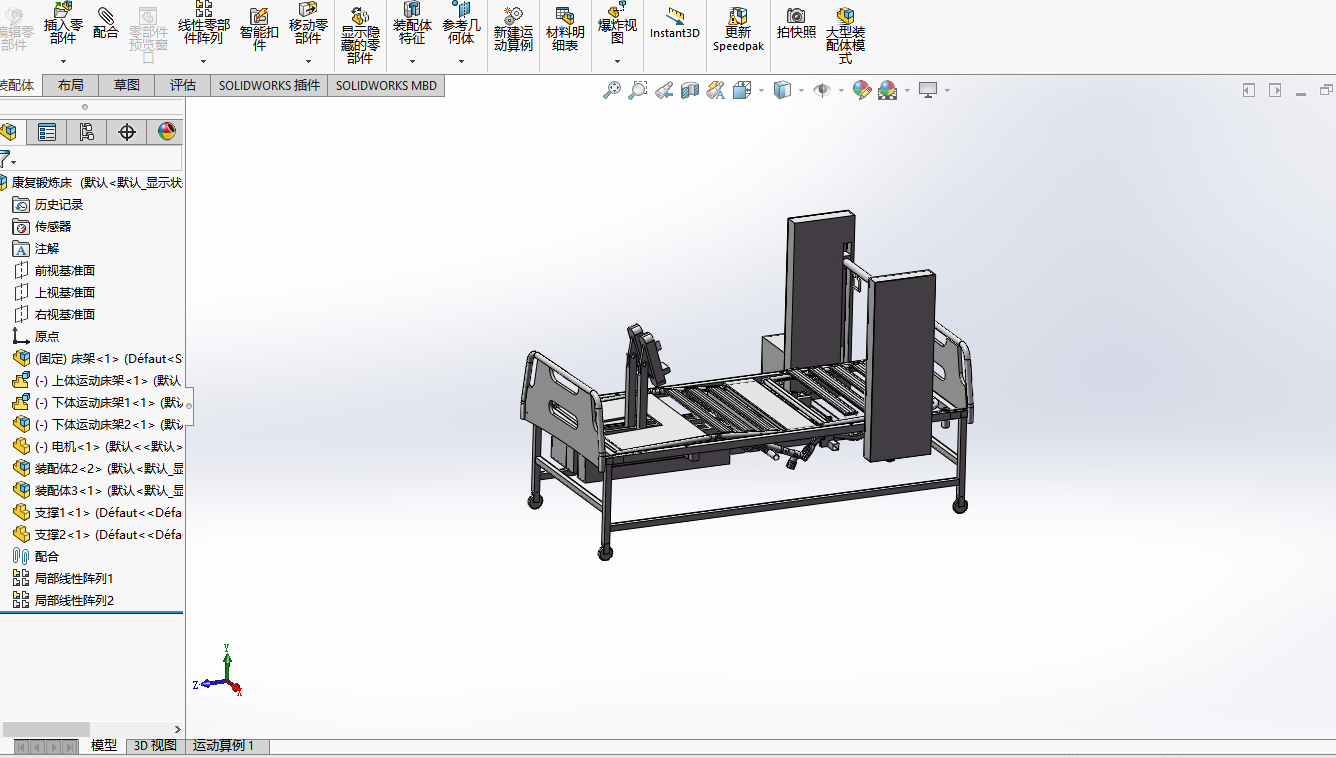Open dropdown arrow under Linear Component Pattern
This screenshot has height=758, width=1336.
click(204, 61)
